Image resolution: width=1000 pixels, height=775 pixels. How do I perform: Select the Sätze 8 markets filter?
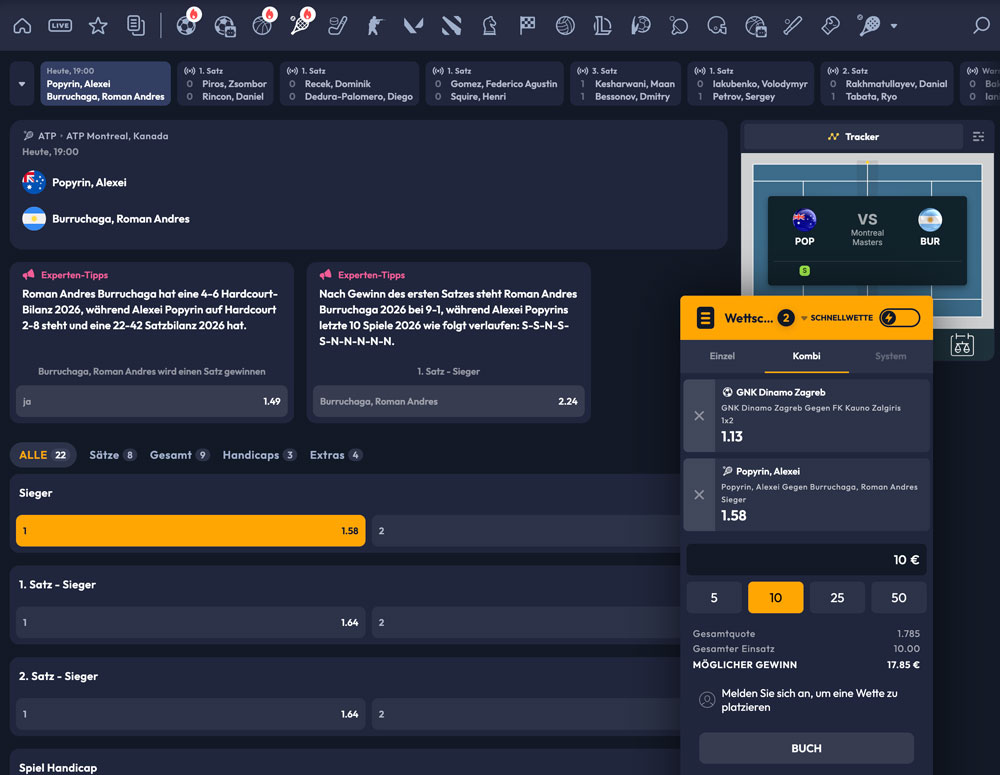pyautogui.click(x=112, y=455)
